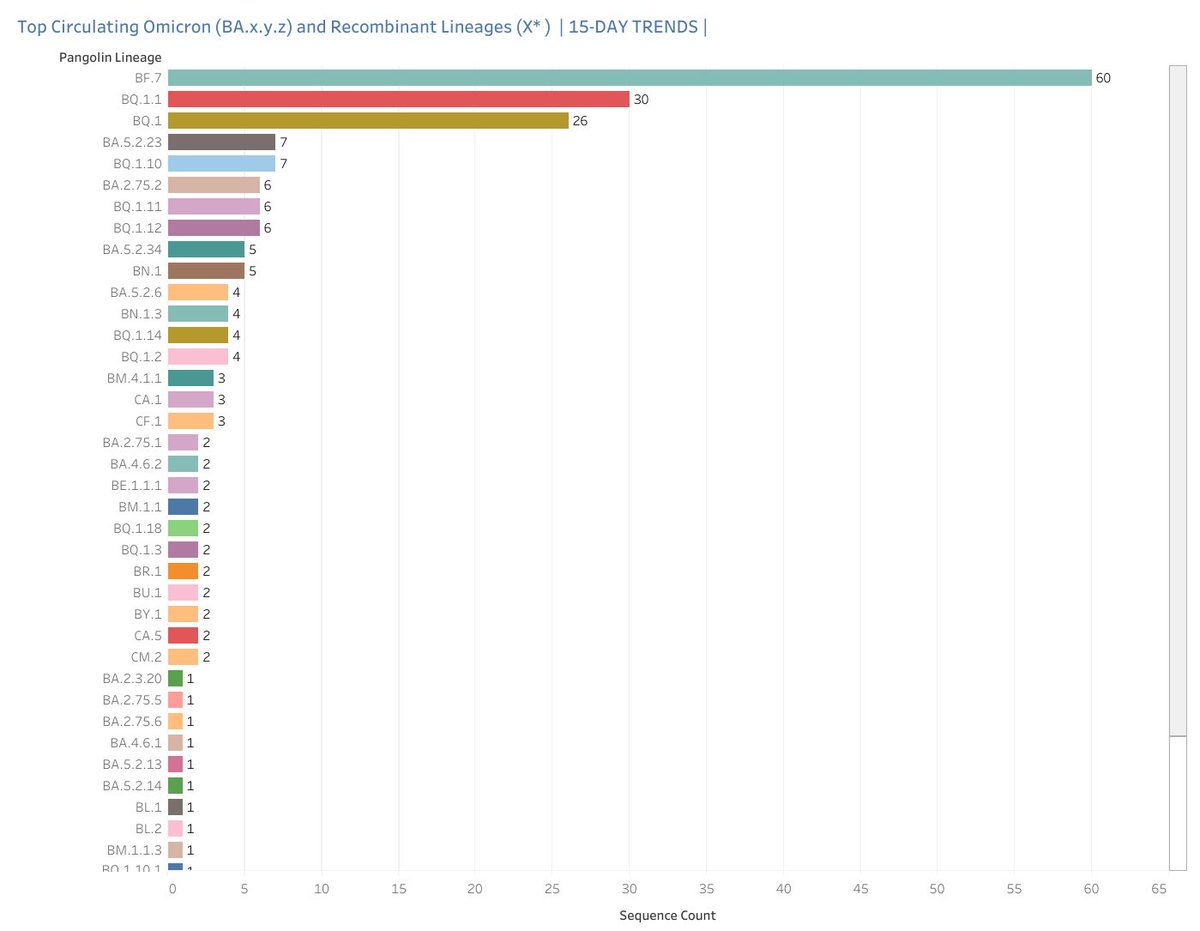1200x931 pixels.
Task: Click the 'BA.5.2.23' lineage label
Action: [x=132, y=142]
